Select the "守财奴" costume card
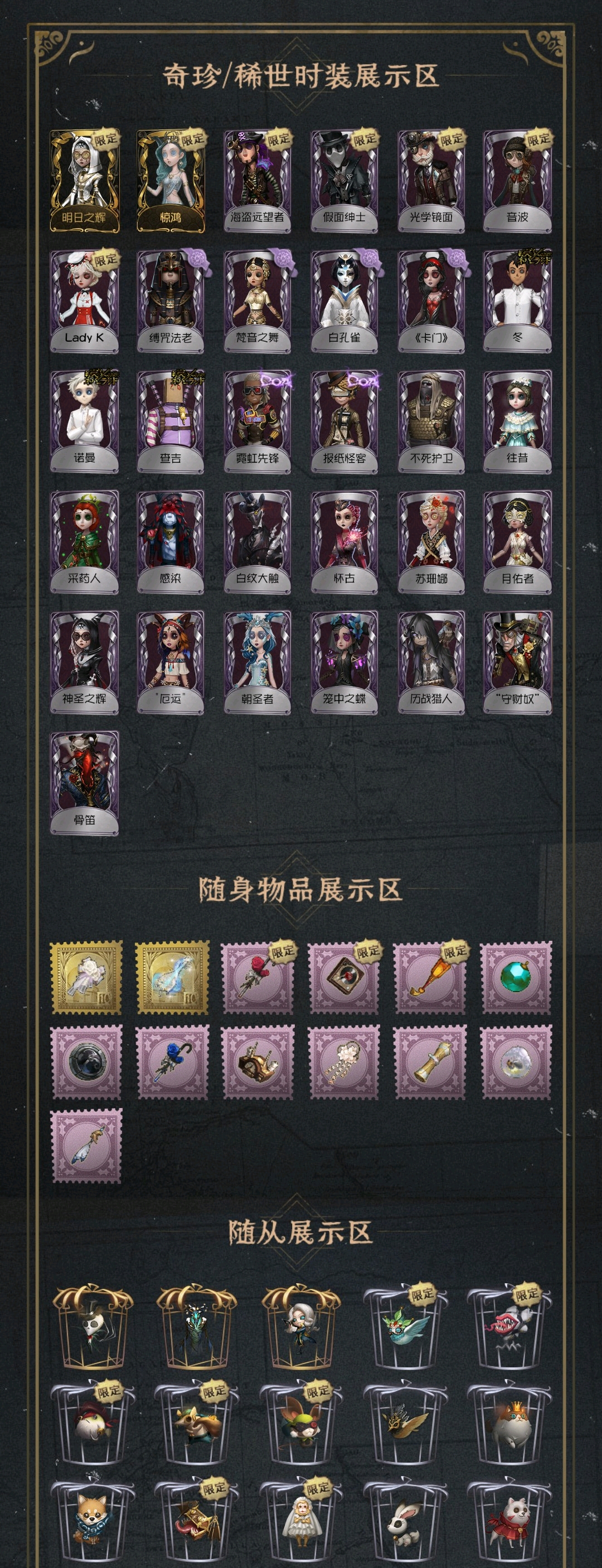This screenshot has height=1568, width=602. [518, 663]
